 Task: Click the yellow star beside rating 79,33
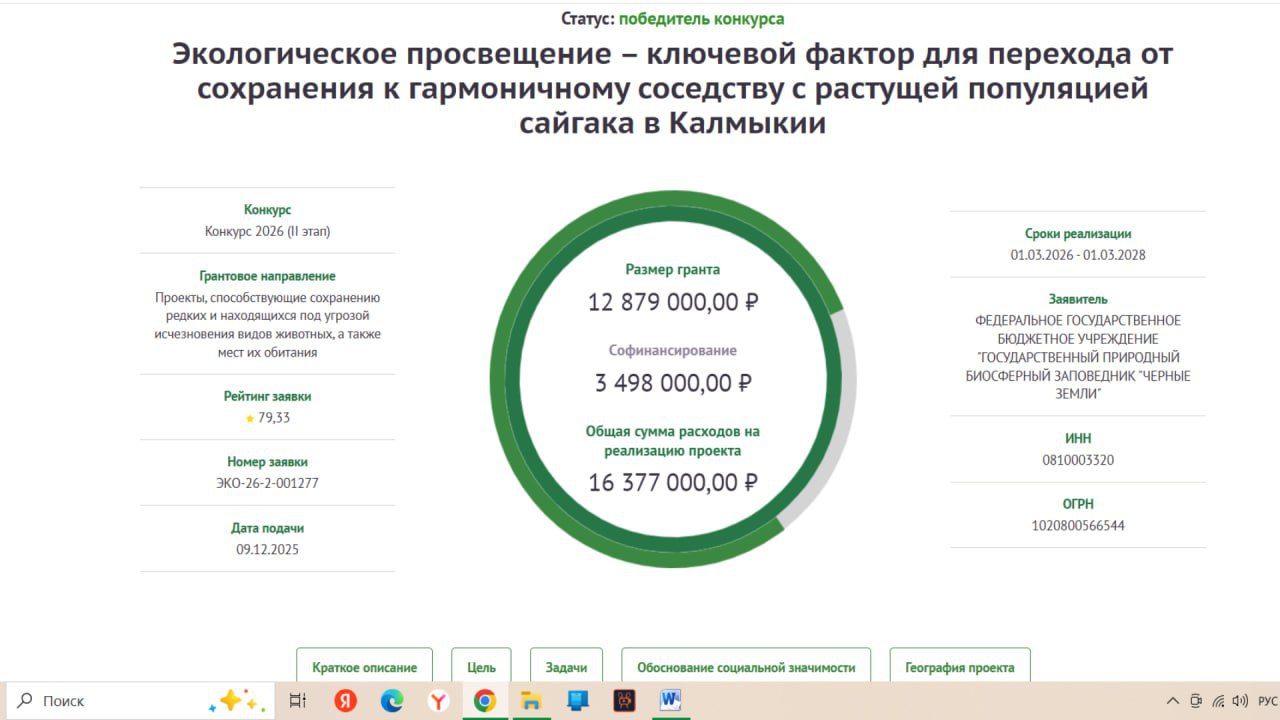point(250,419)
